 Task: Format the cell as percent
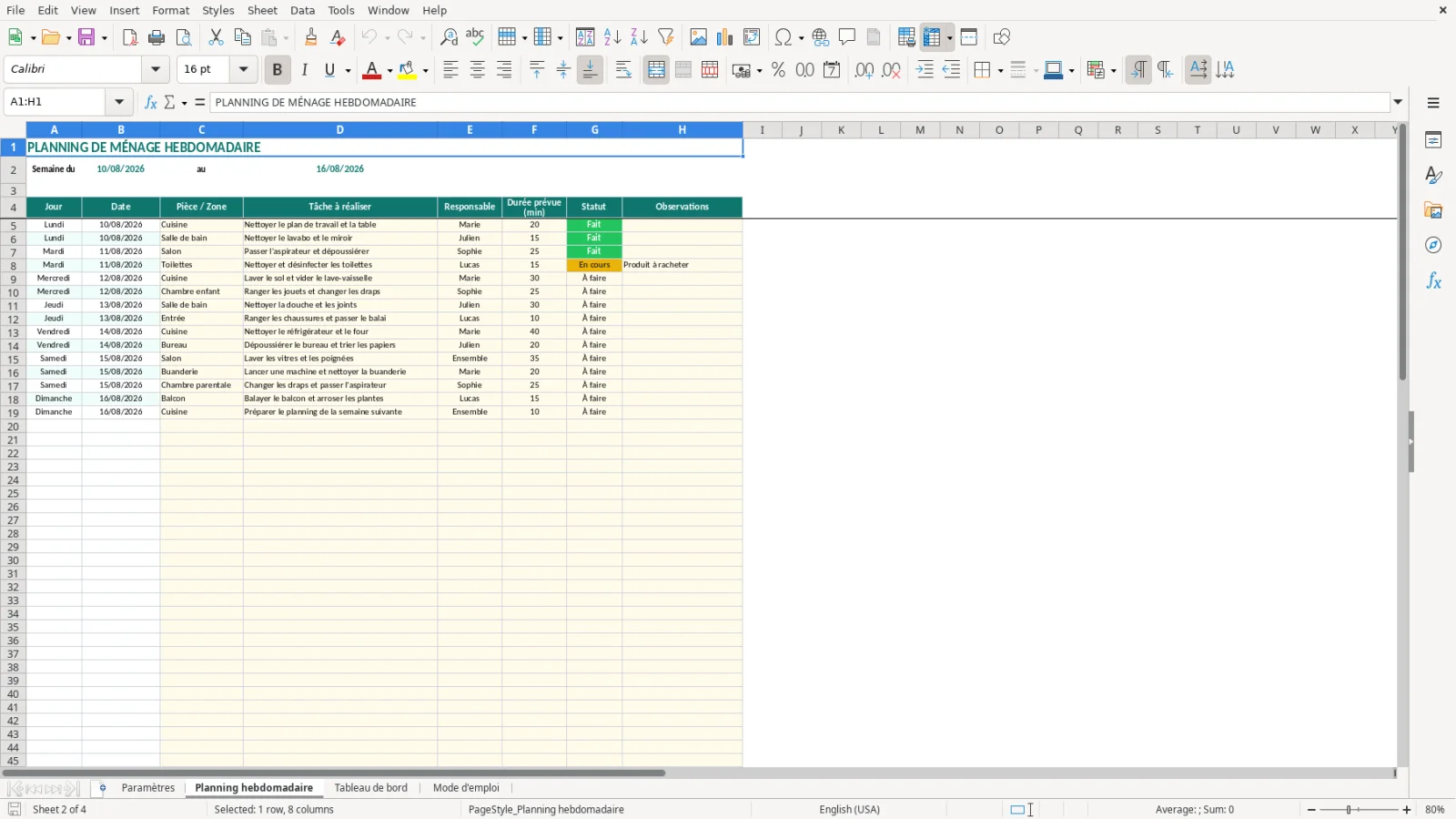(778, 70)
